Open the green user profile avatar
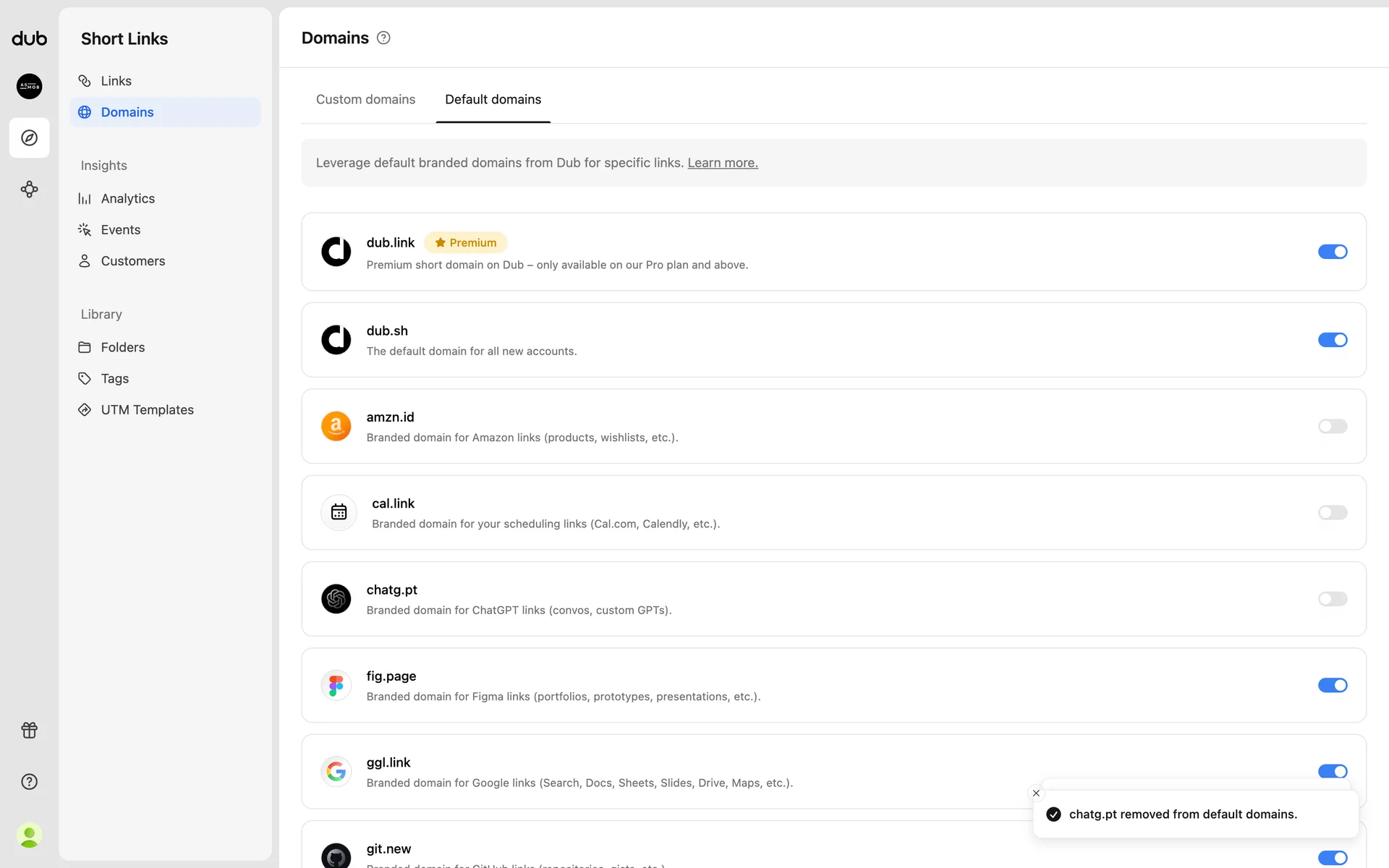The height and width of the screenshot is (868, 1389). 29,835
